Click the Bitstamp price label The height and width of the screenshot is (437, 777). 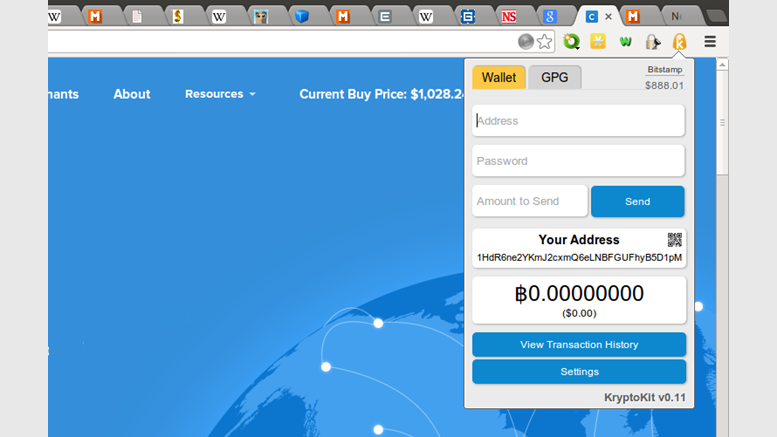[x=665, y=70]
